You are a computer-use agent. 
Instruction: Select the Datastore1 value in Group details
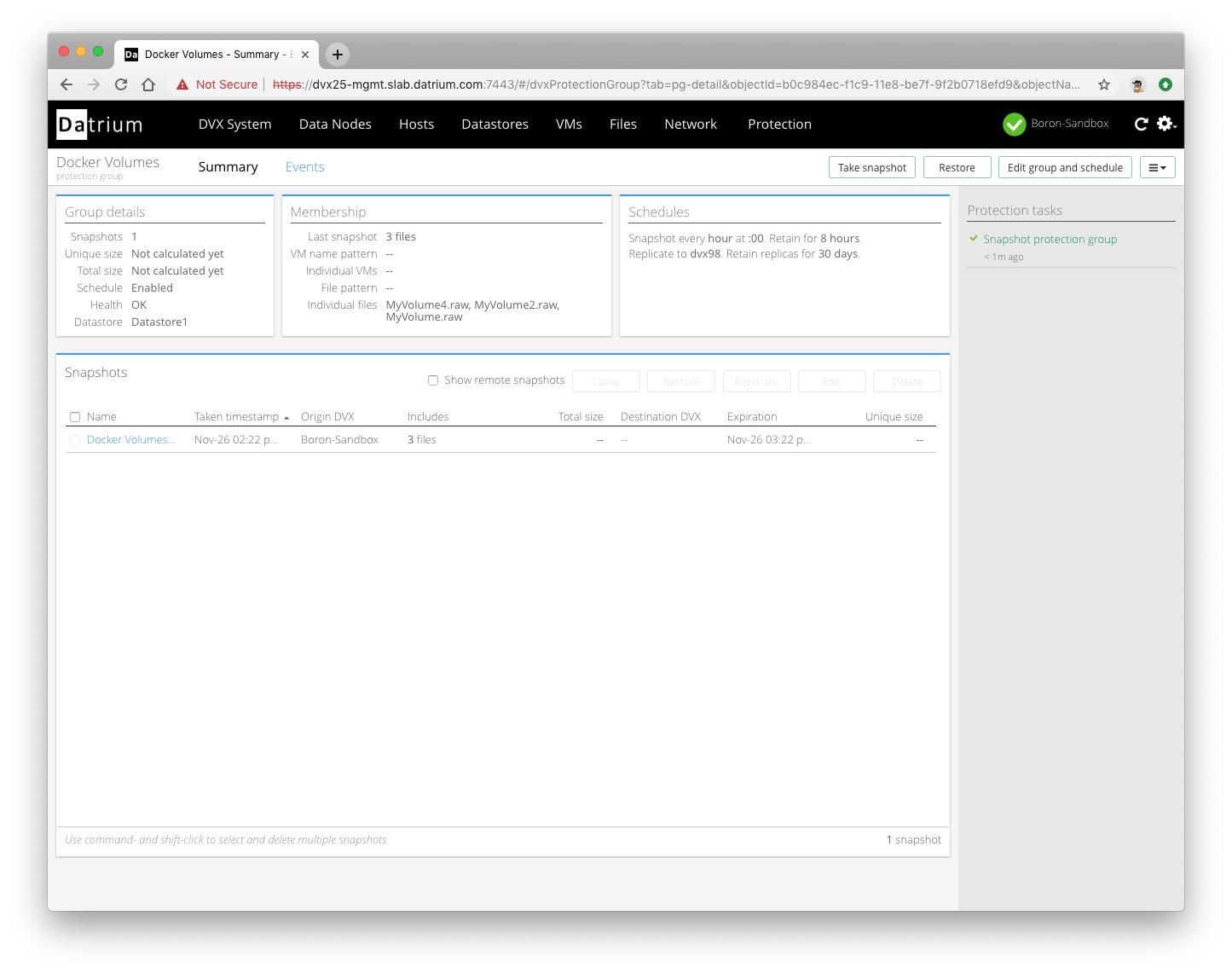pos(159,322)
